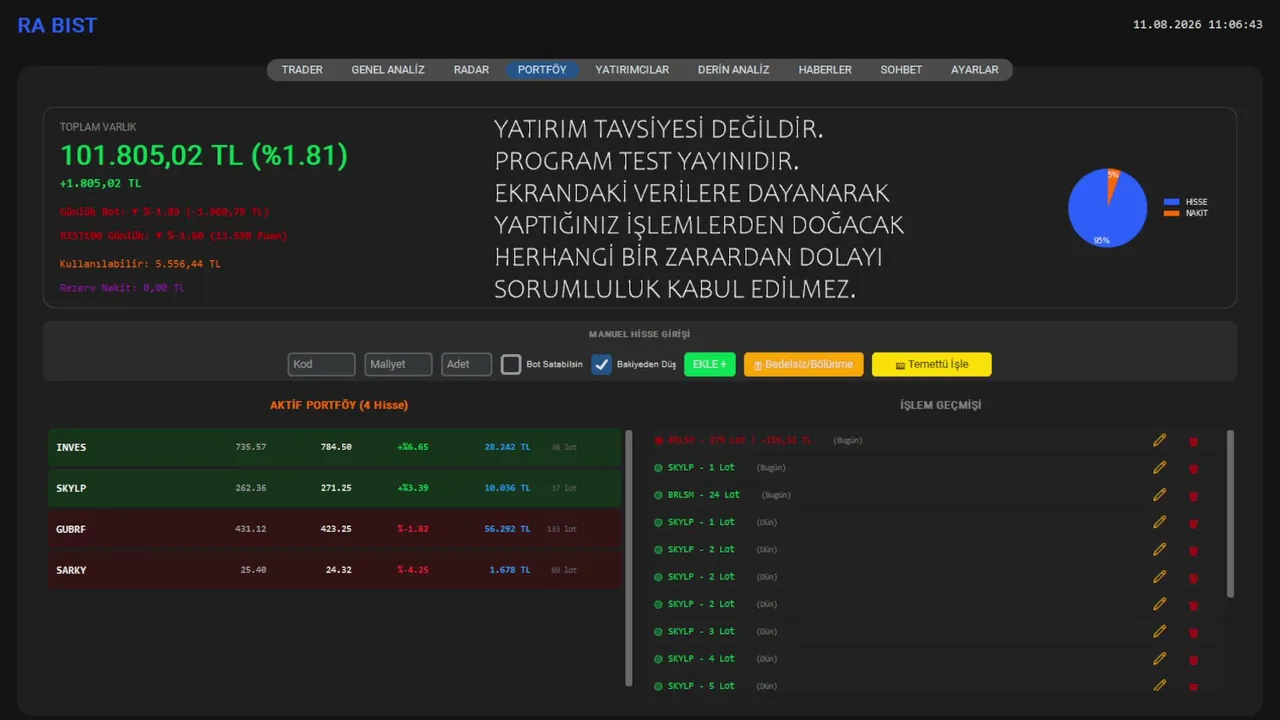Select the PORTFÖY tab

click(x=542, y=70)
